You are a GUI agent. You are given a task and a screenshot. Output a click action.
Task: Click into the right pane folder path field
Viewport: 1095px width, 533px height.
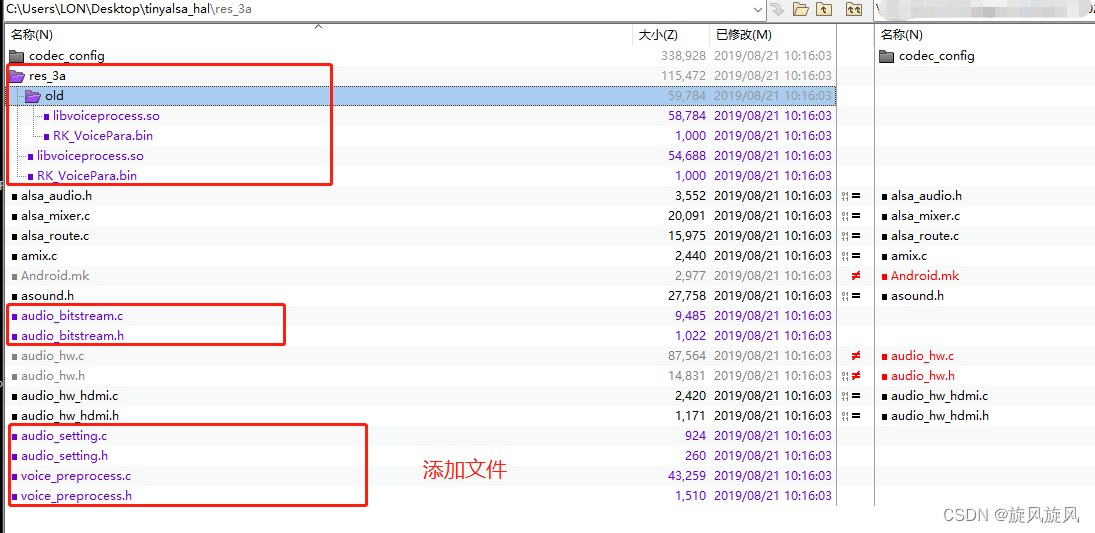pyautogui.click(x=983, y=9)
